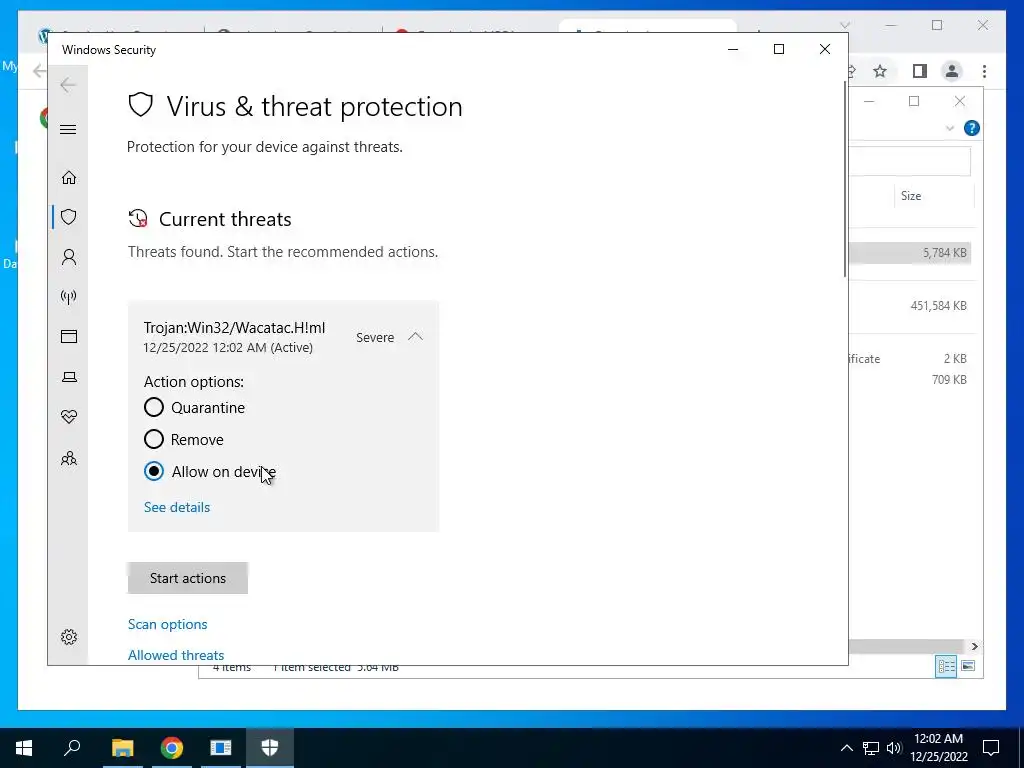Click the File Explorer search box
1024x768 pixels.
pos(909,161)
